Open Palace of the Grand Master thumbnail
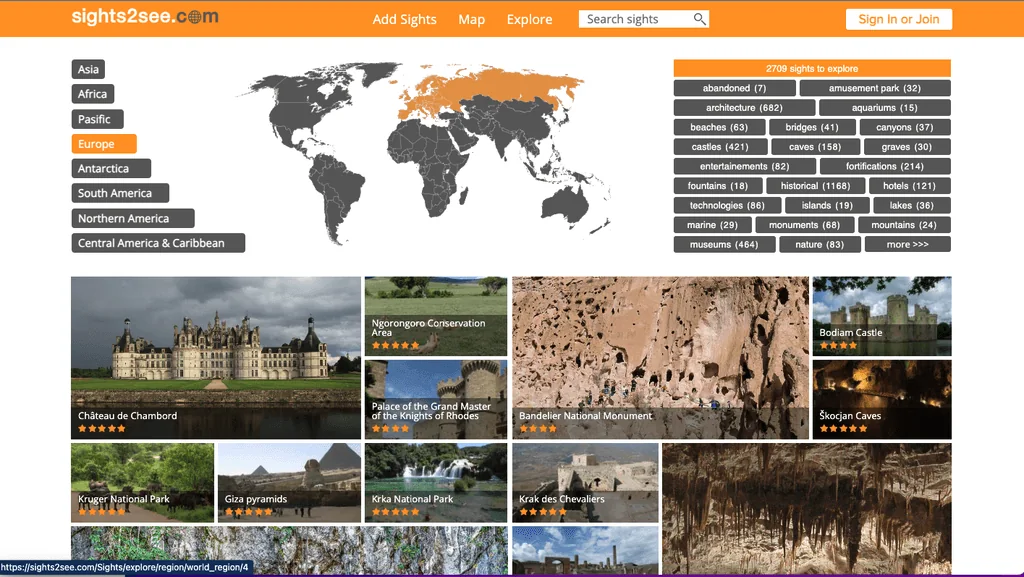This screenshot has height=577, width=1024. coord(436,399)
